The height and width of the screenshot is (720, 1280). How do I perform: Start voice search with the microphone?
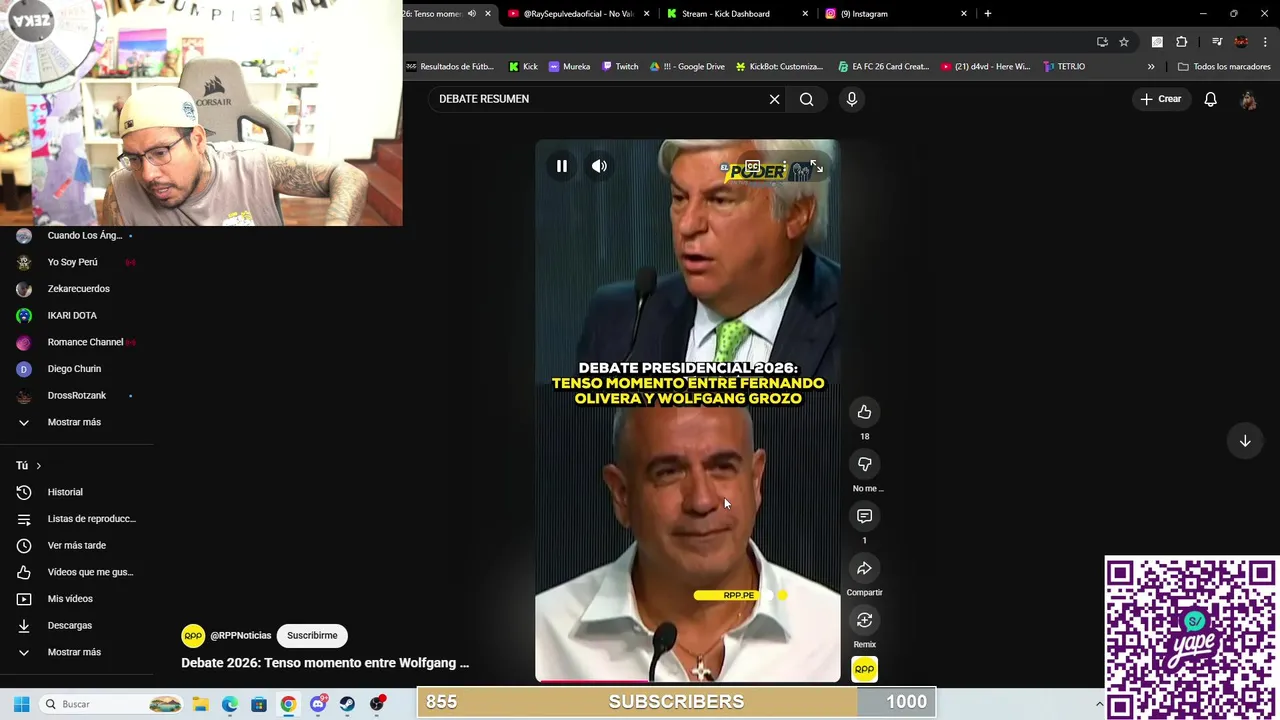852,99
